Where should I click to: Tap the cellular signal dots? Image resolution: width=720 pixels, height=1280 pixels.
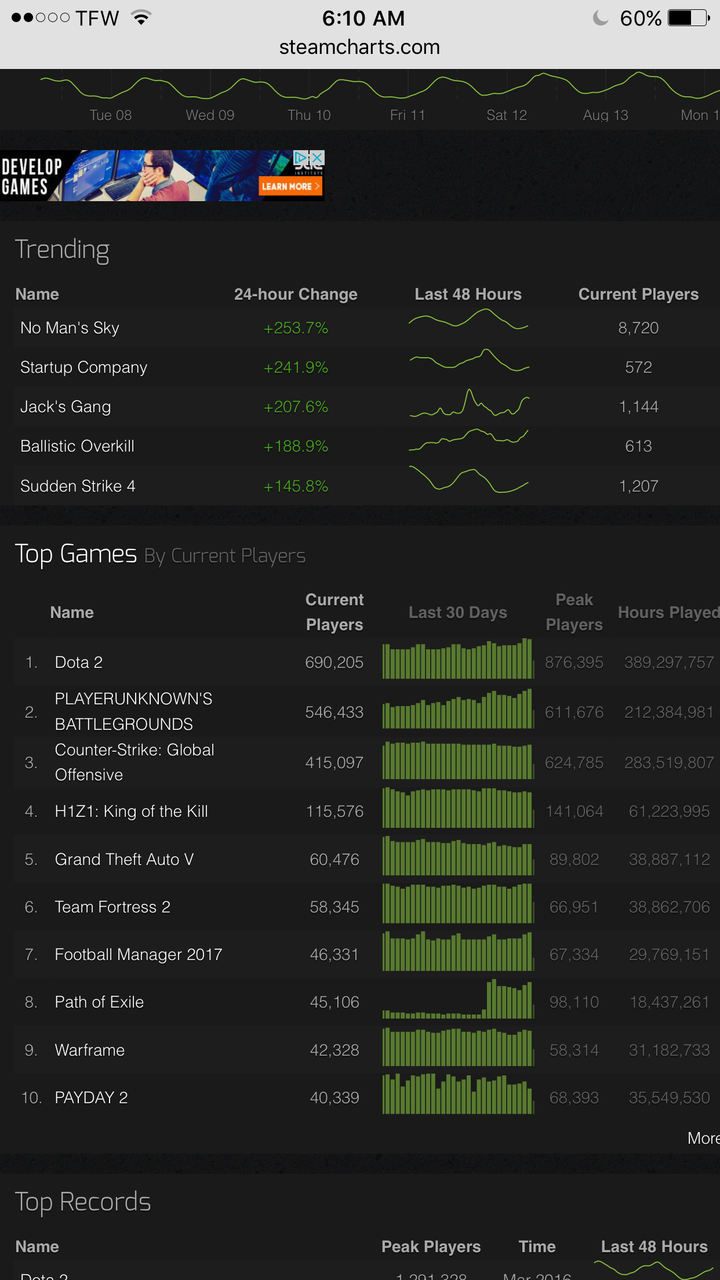(39, 18)
